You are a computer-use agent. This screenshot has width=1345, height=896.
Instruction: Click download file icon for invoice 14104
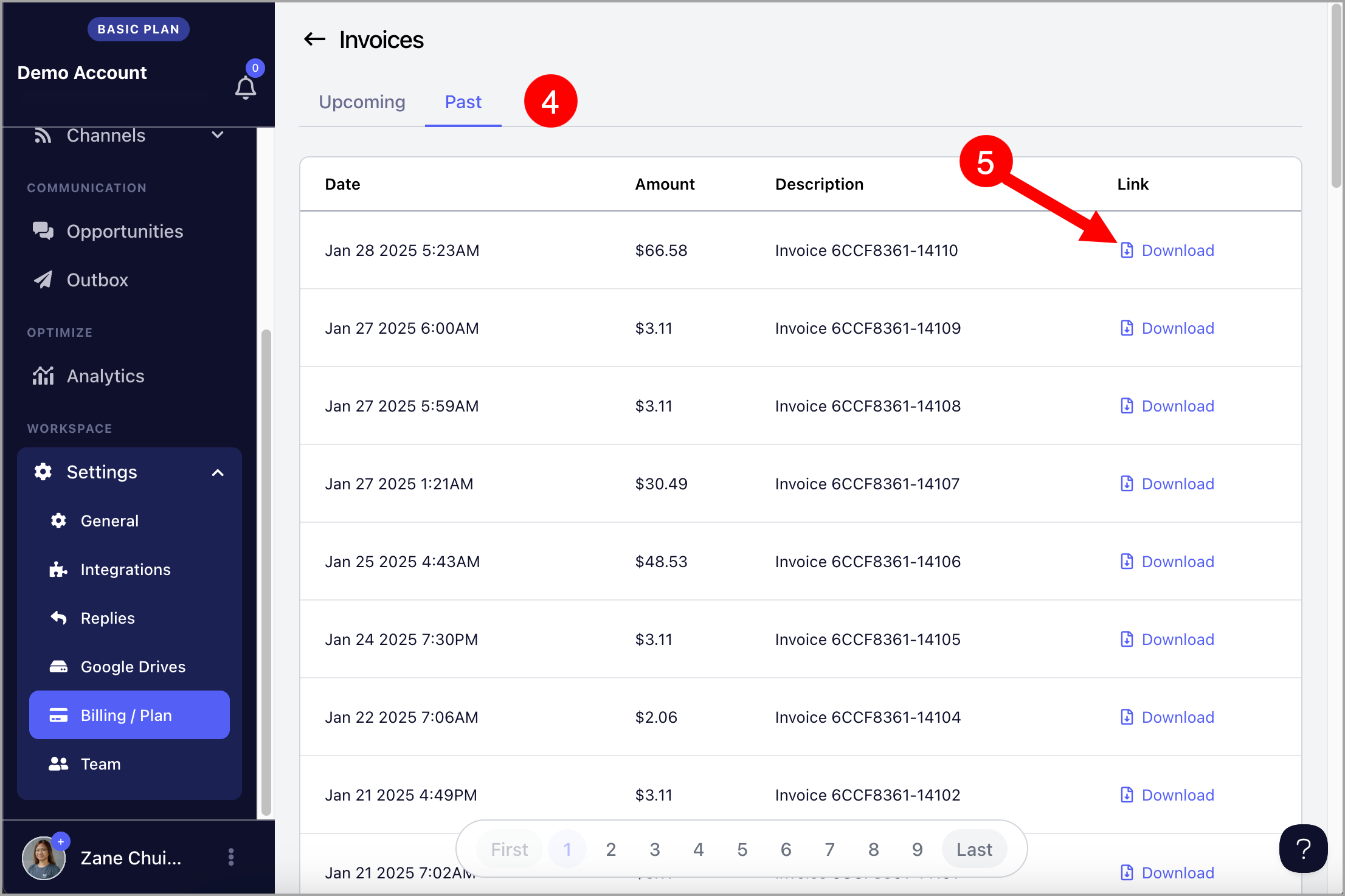pyautogui.click(x=1127, y=717)
